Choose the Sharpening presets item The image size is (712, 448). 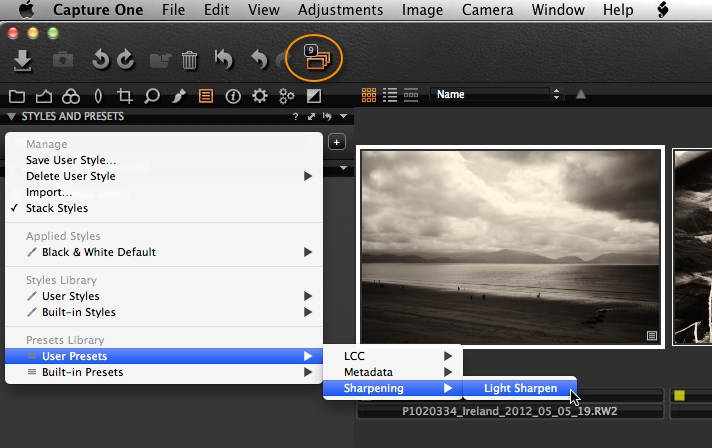tap(393, 389)
